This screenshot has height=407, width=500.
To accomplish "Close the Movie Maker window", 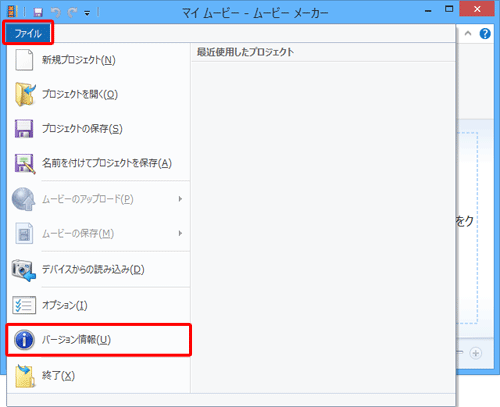I will 477,9.
